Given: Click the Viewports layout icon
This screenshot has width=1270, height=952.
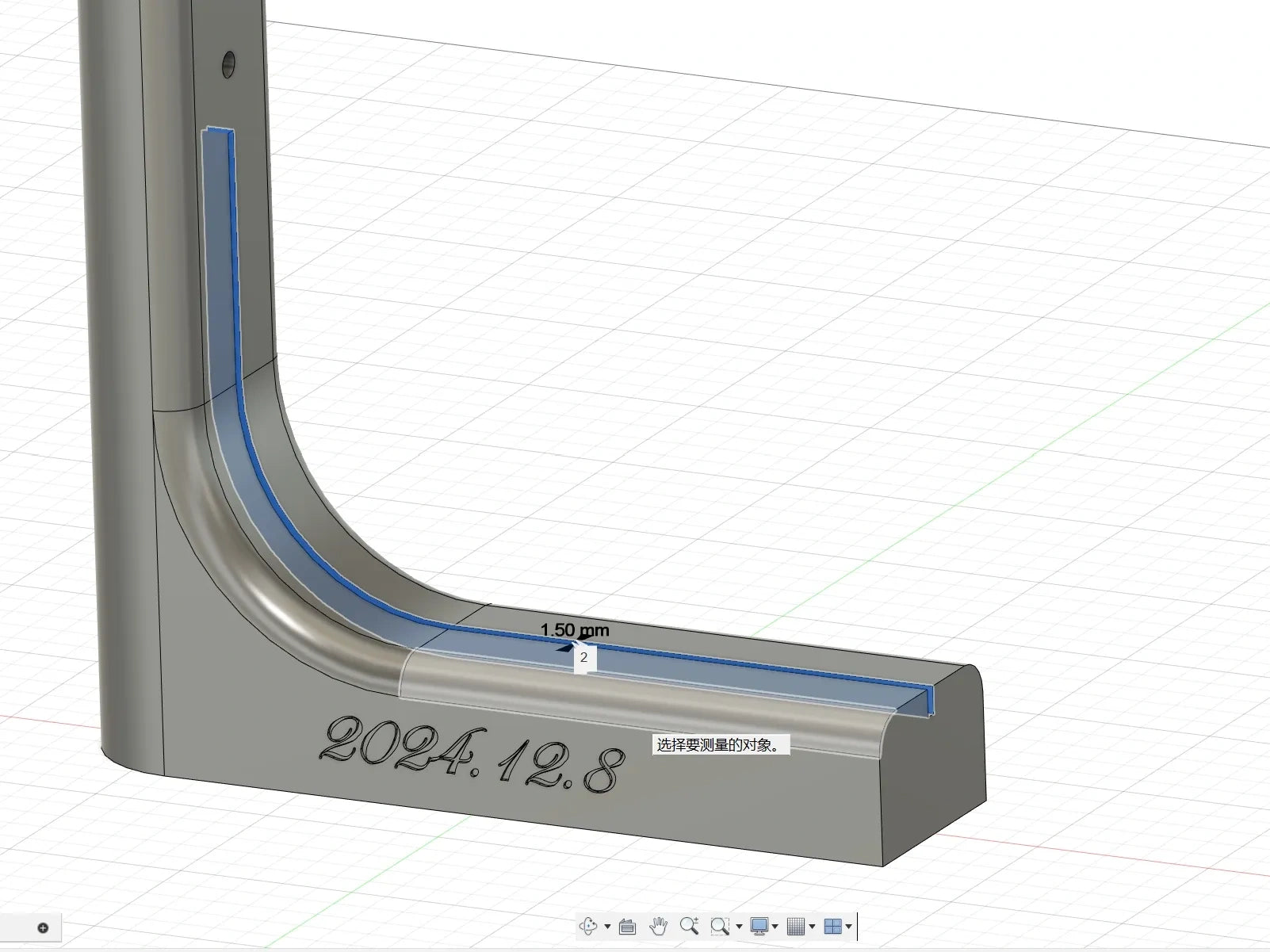Looking at the screenshot, I should pyautogui.click(x=832, y=926).
